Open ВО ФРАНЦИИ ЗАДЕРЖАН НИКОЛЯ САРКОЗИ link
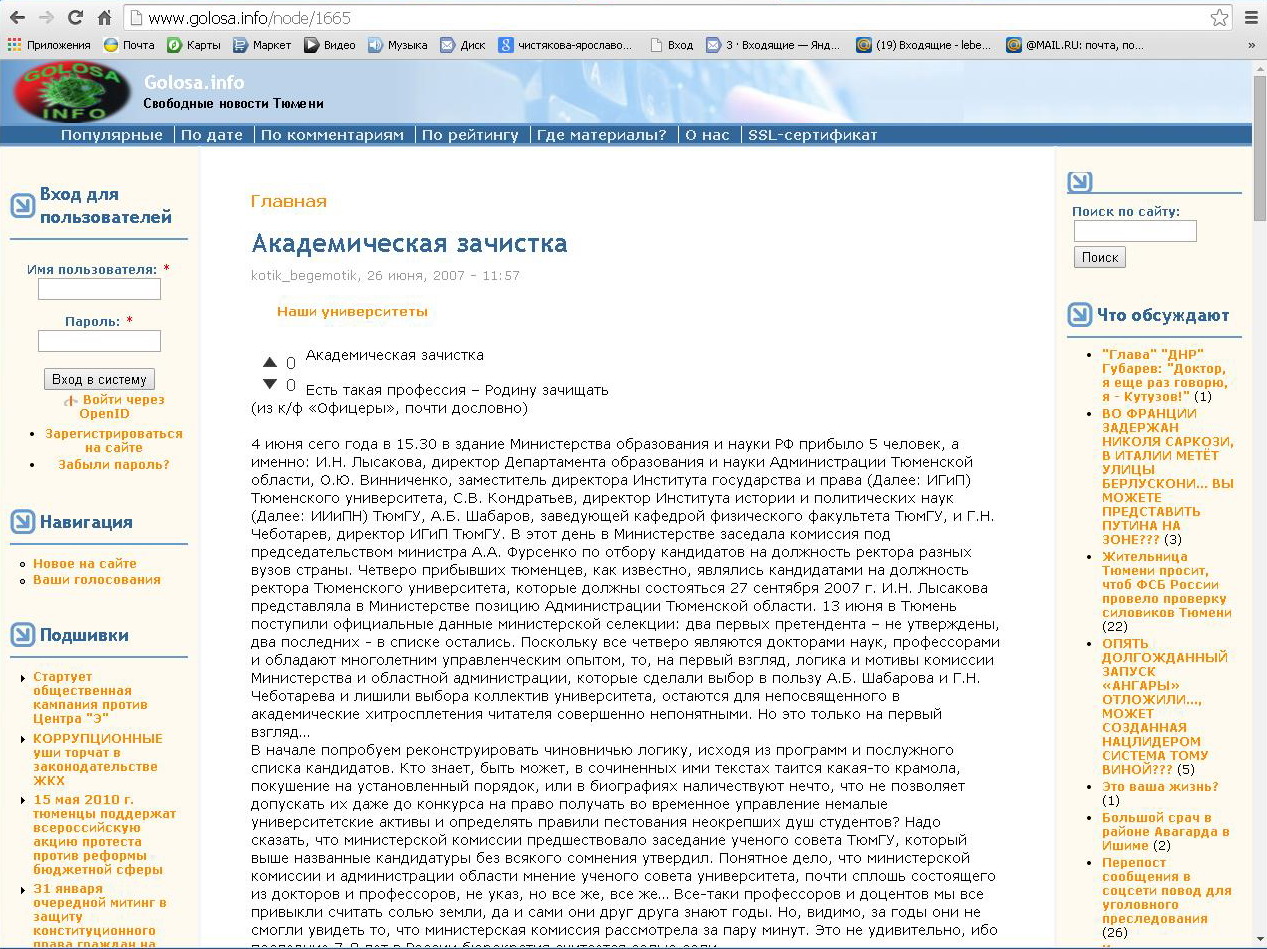 [1168, 476]
